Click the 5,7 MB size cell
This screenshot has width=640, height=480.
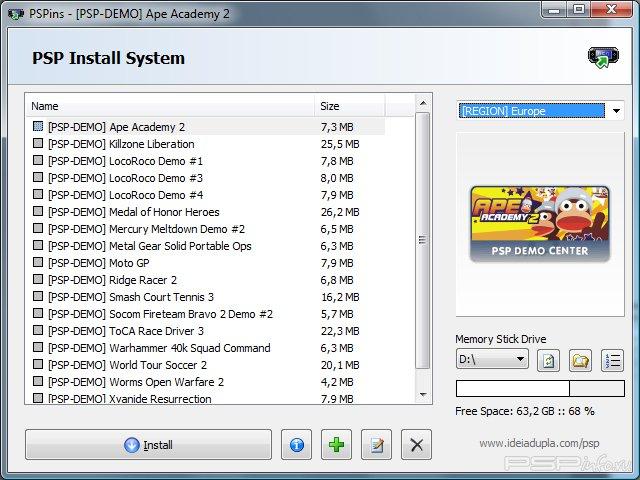[337, 314]
